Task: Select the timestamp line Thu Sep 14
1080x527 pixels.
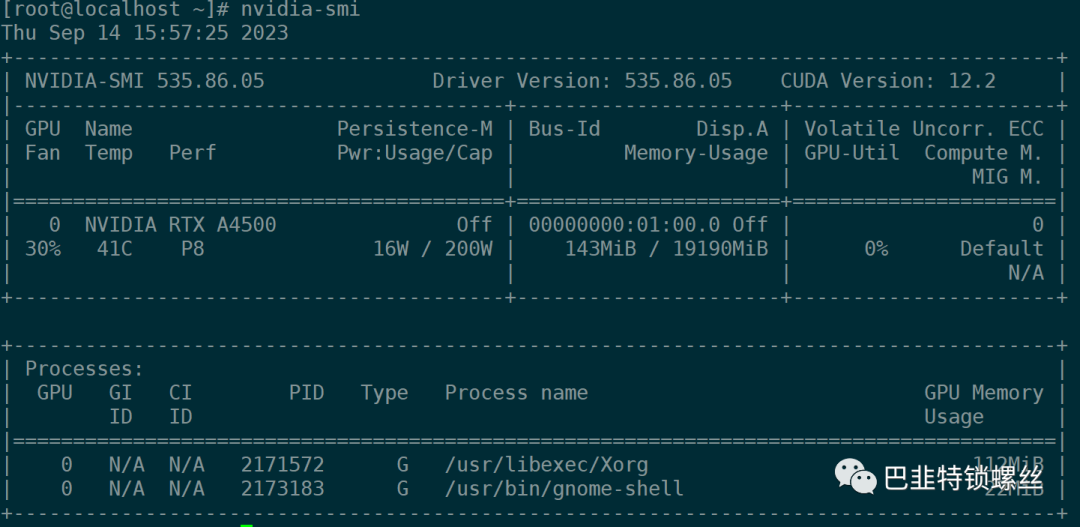Action: [x=145, y=32]
